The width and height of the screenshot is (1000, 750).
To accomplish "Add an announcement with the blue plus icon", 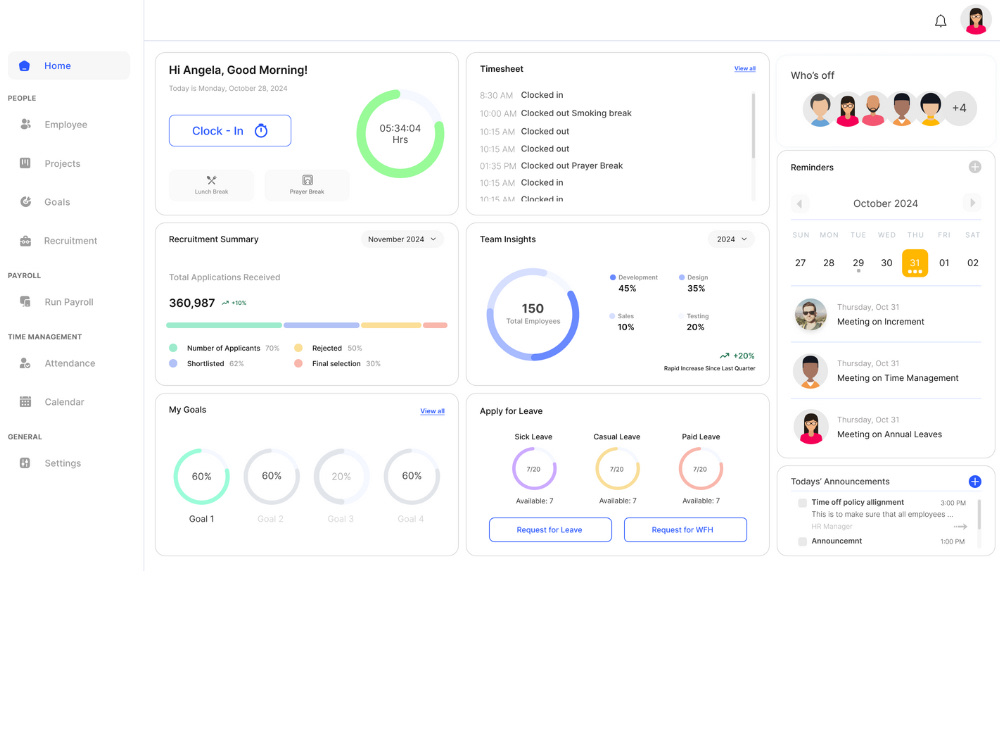I will (x=974, y=482).
